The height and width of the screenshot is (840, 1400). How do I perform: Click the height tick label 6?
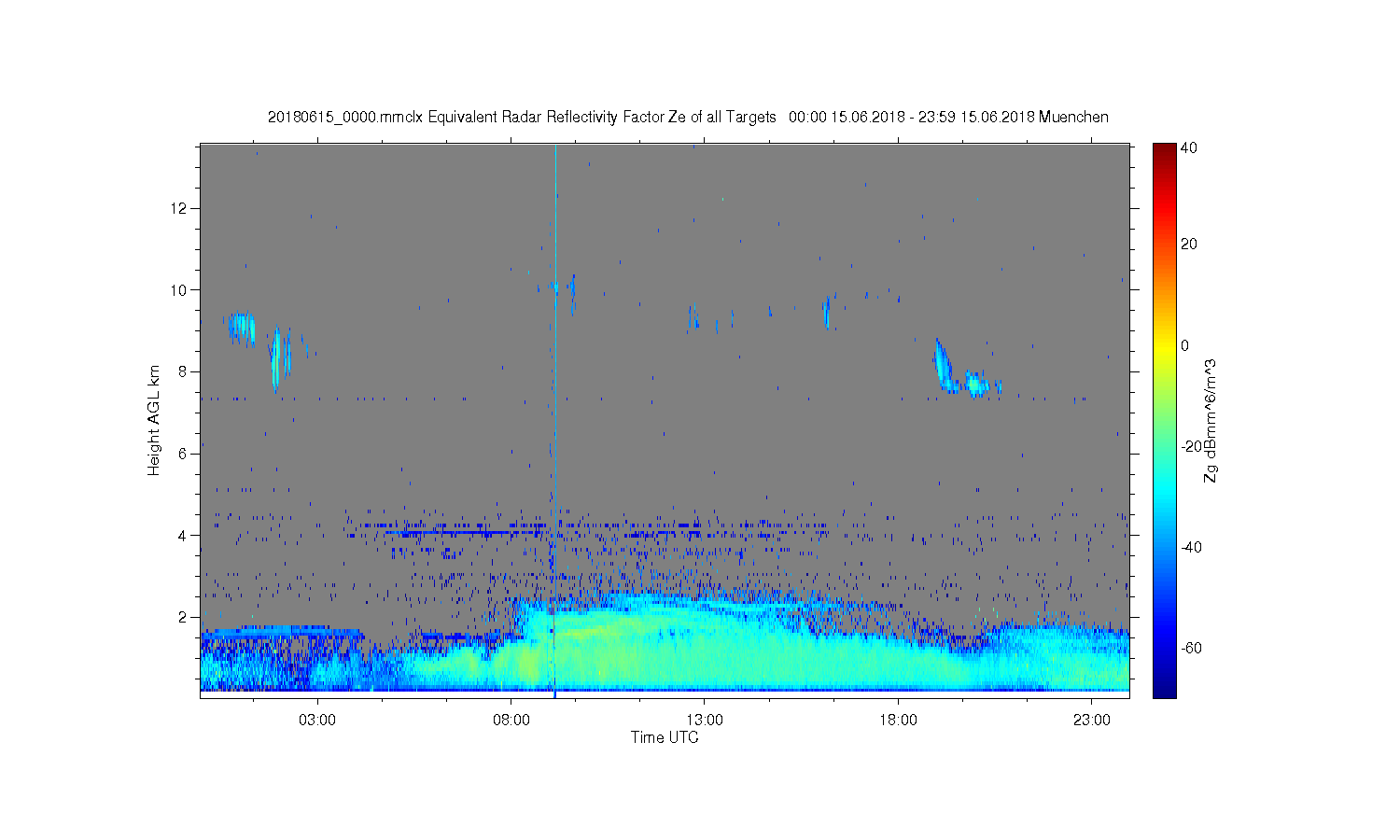click(183, 454)
